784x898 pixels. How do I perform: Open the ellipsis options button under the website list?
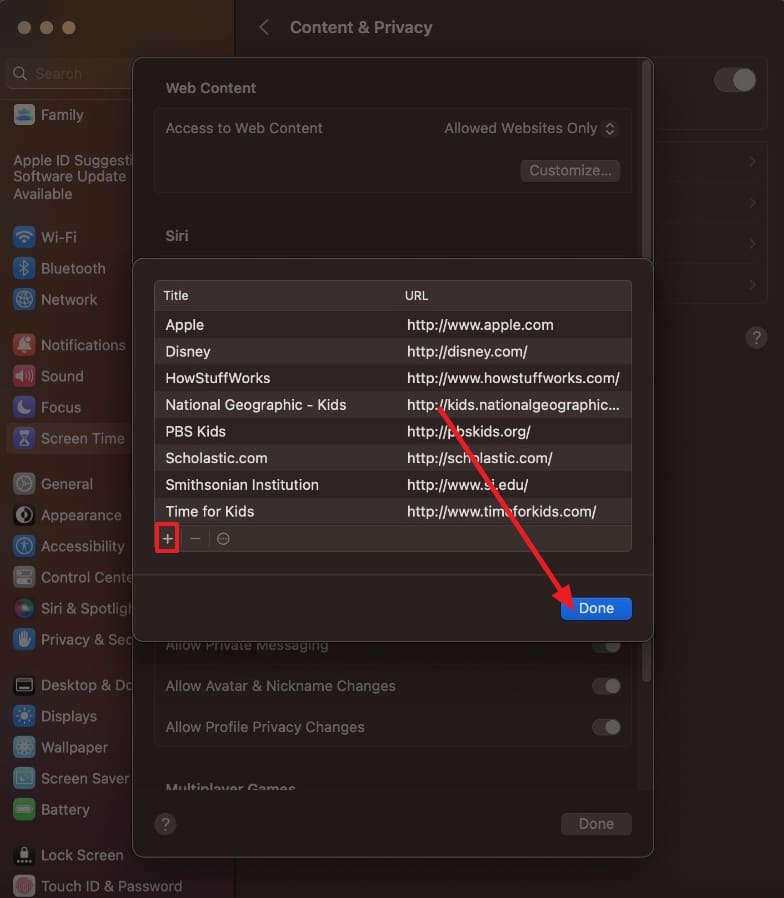[223, 538]
